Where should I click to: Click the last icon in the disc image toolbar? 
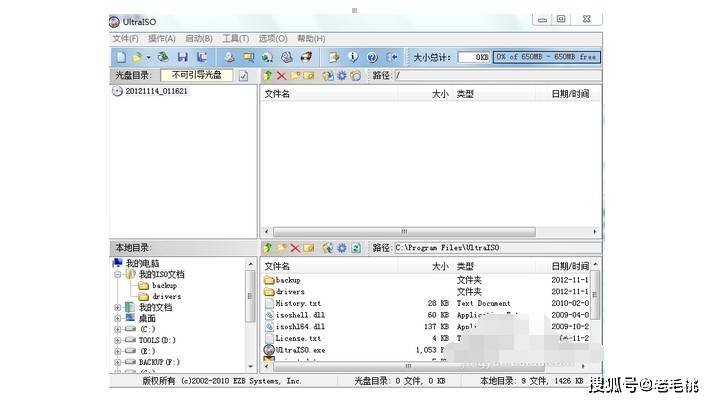click(x=356, y=75)
